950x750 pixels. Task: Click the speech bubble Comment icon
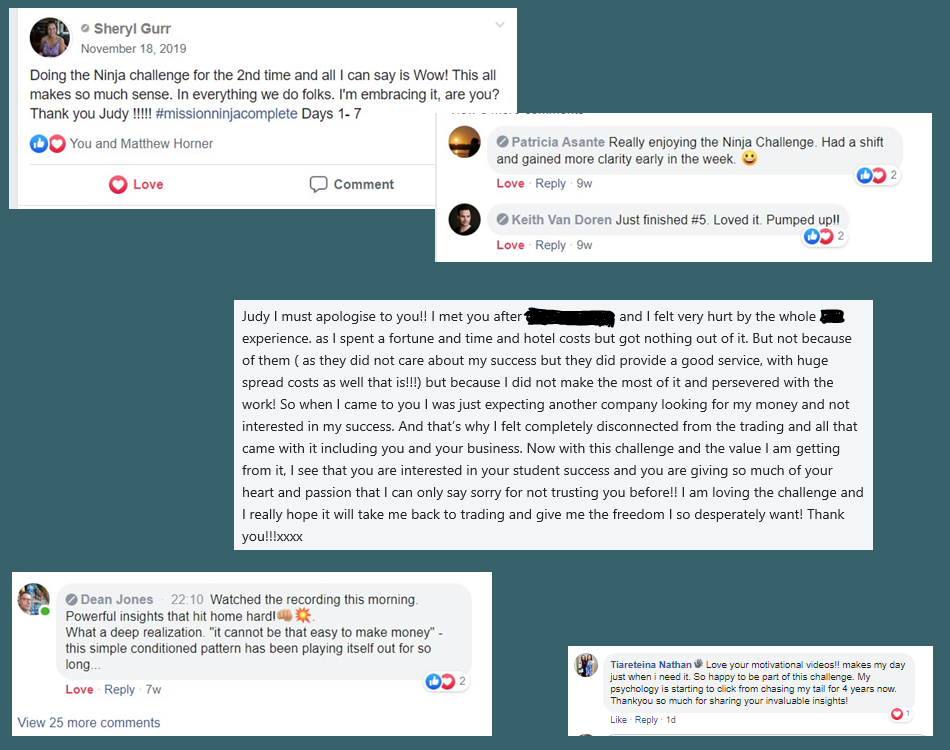tap(319, 184)
